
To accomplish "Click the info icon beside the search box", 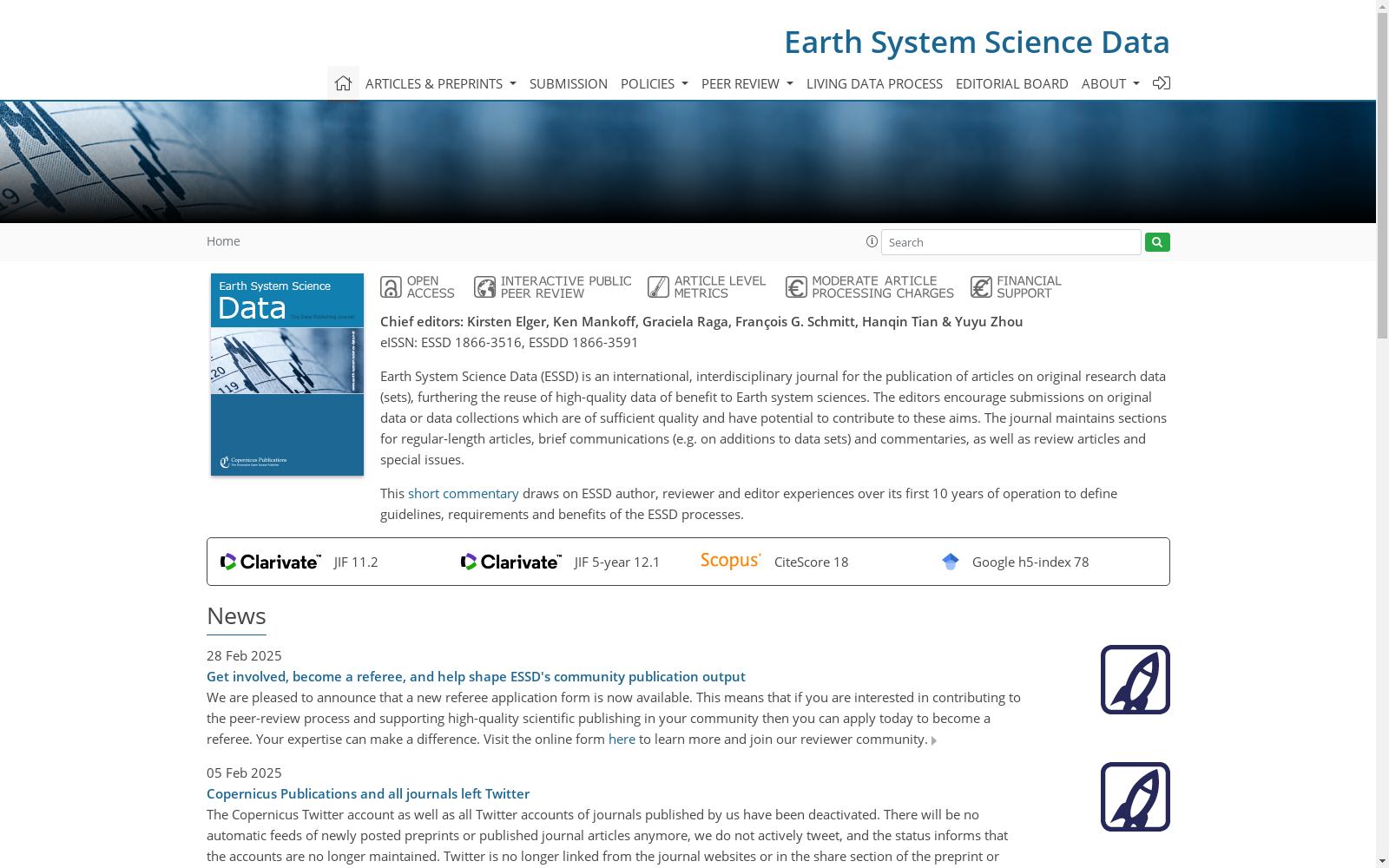I will [872, 242].
